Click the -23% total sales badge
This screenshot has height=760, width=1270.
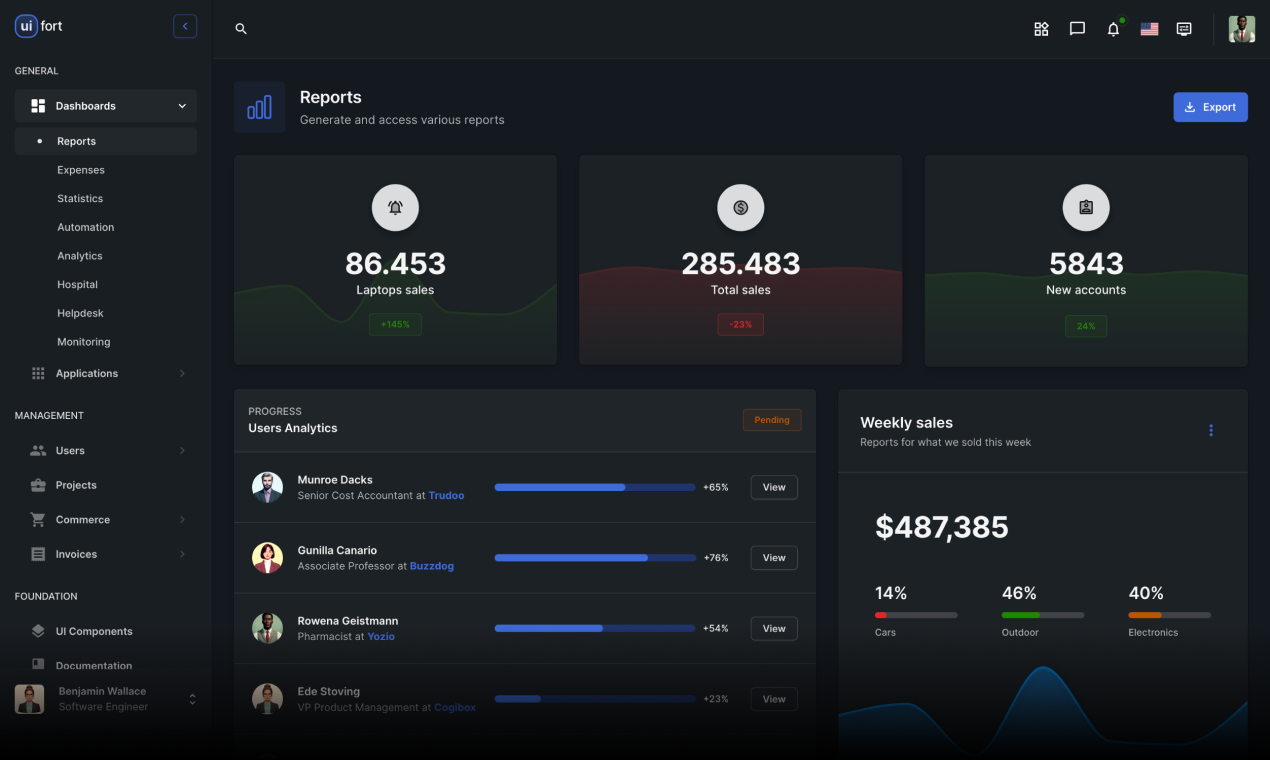point(741,325)
